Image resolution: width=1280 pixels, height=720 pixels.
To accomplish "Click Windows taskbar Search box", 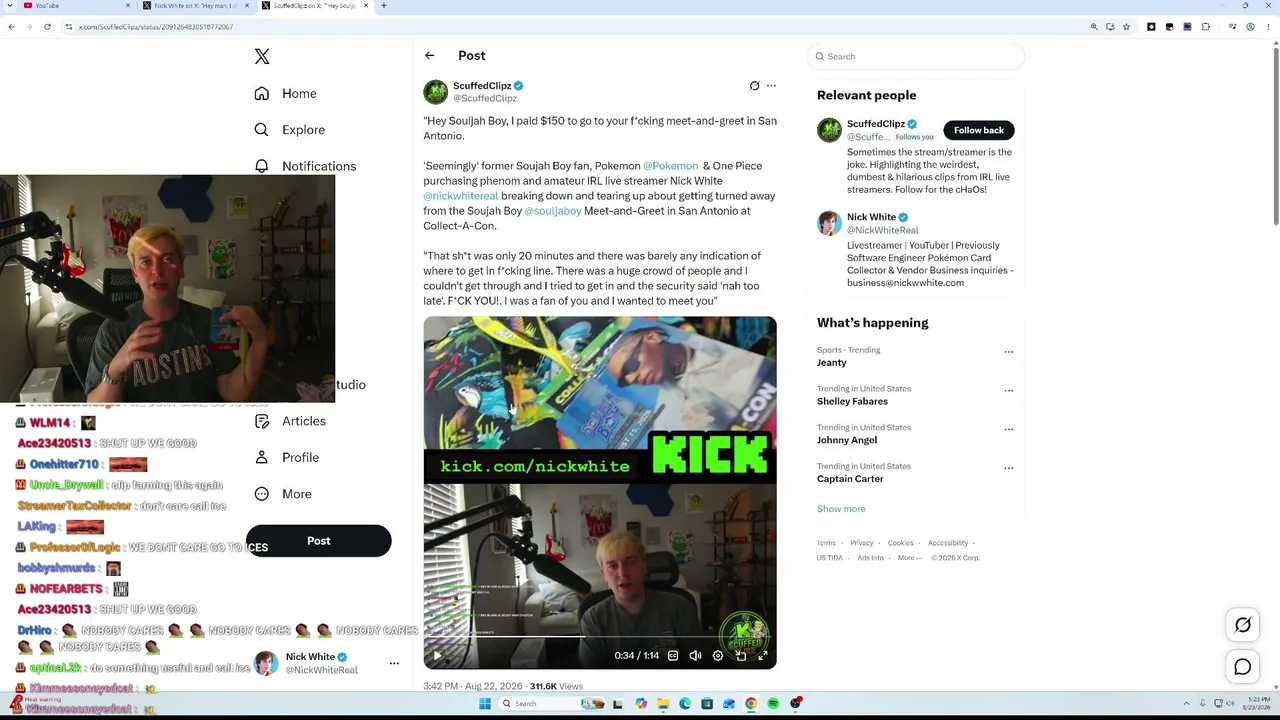I will (552, 704).
